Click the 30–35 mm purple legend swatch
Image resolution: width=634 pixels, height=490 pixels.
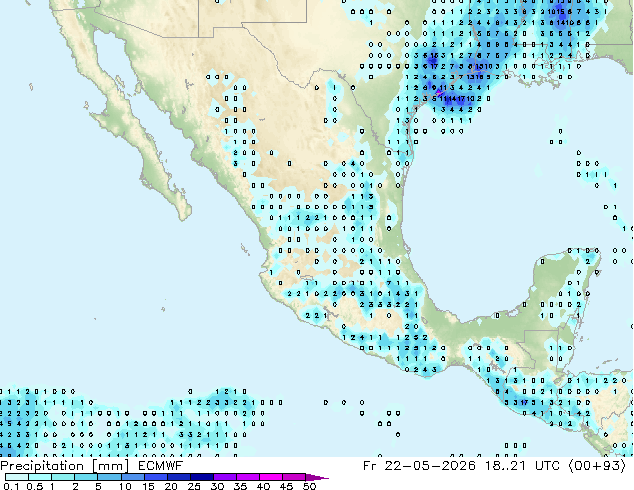(x=224, y=477)
